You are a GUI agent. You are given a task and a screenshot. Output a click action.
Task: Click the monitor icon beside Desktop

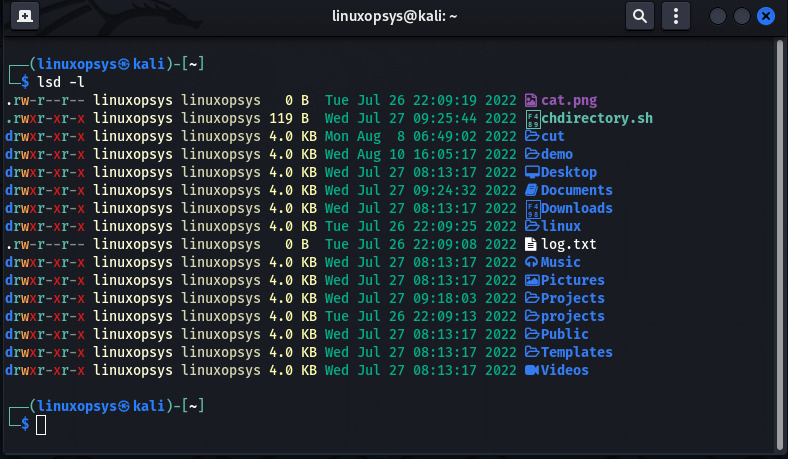(532, 172)
